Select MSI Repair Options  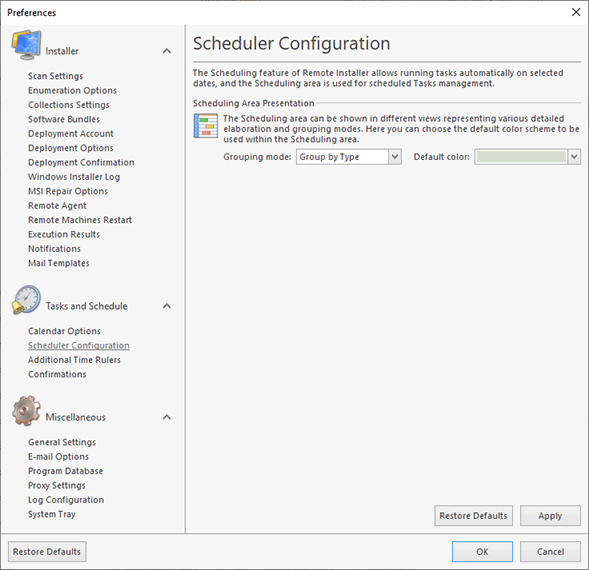tap(68, 191)
